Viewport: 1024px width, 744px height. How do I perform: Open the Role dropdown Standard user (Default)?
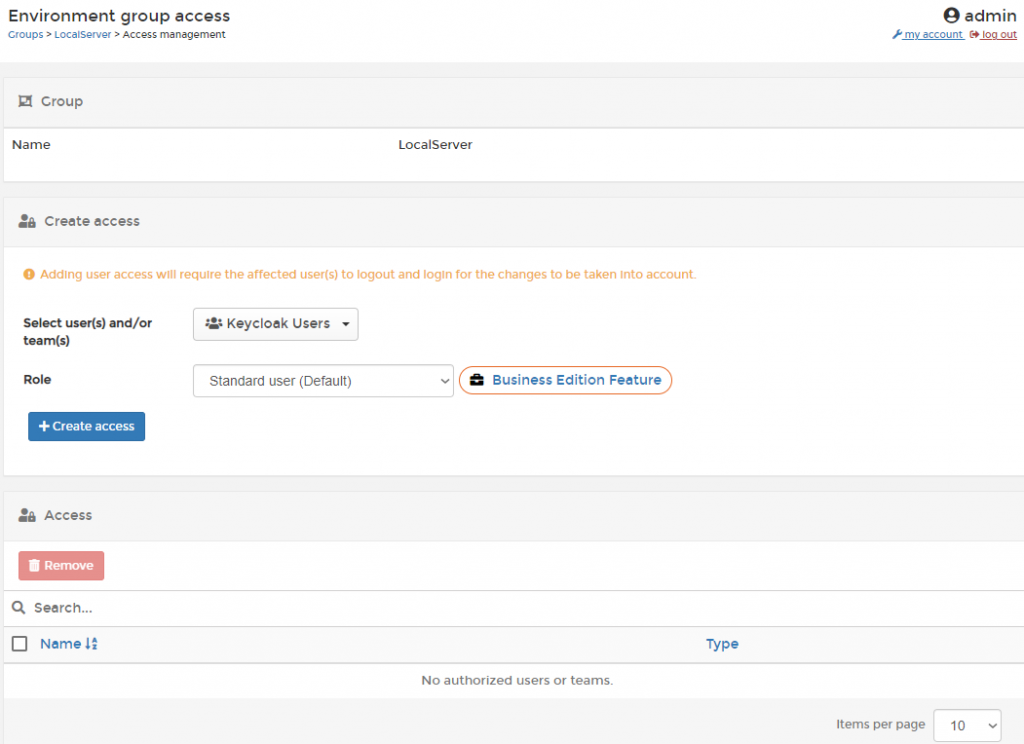[x=323, y=381]
